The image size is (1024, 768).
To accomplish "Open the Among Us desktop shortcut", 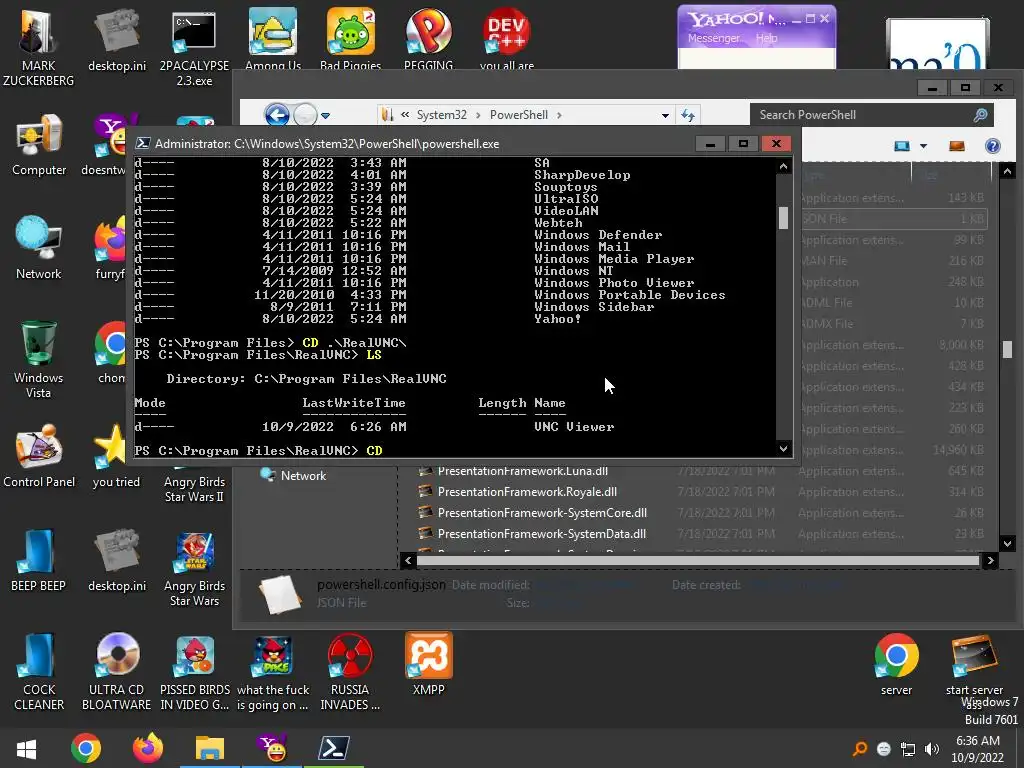I will [273, 39].
